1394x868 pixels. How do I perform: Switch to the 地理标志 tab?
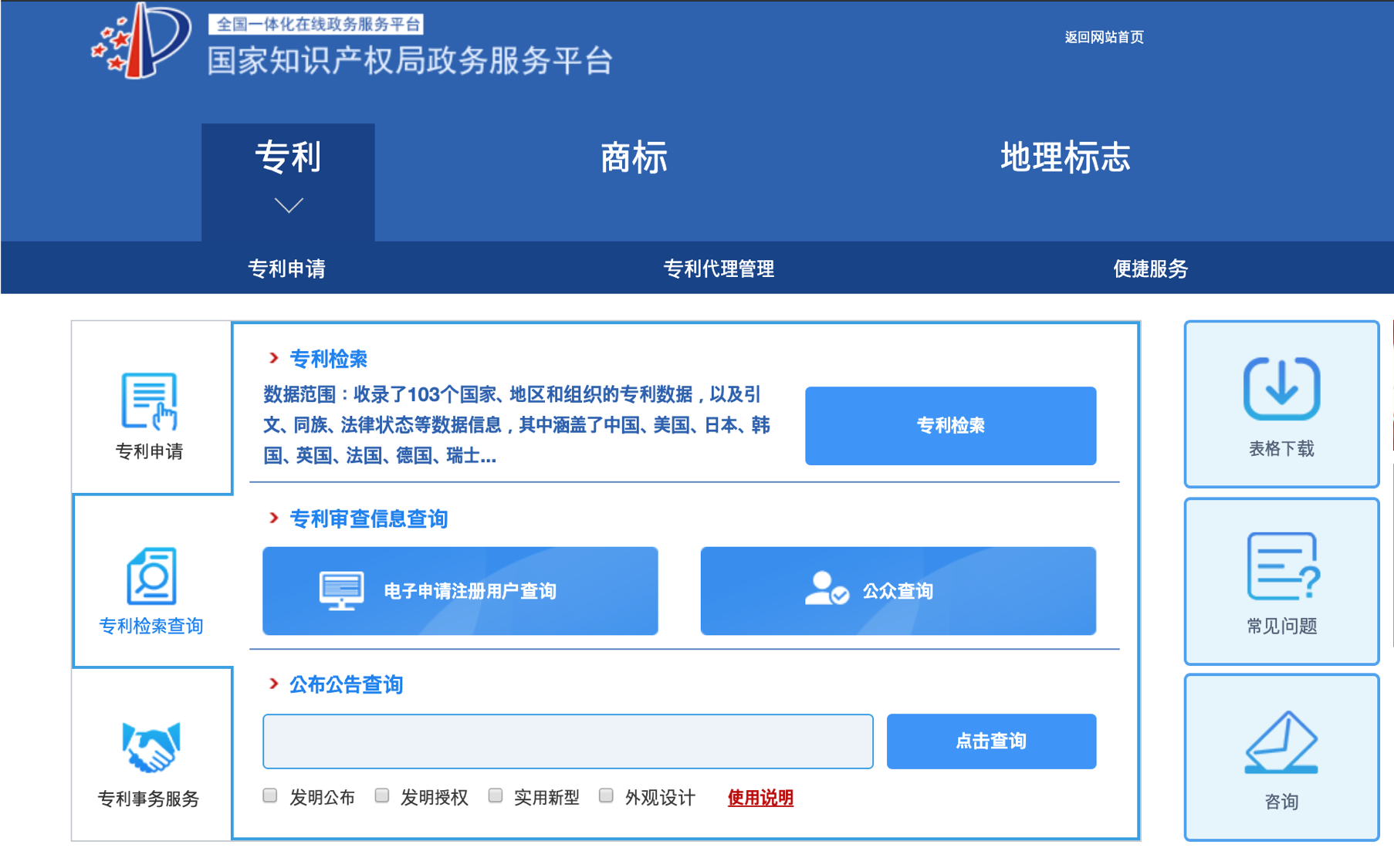[x=1065, y=157]
